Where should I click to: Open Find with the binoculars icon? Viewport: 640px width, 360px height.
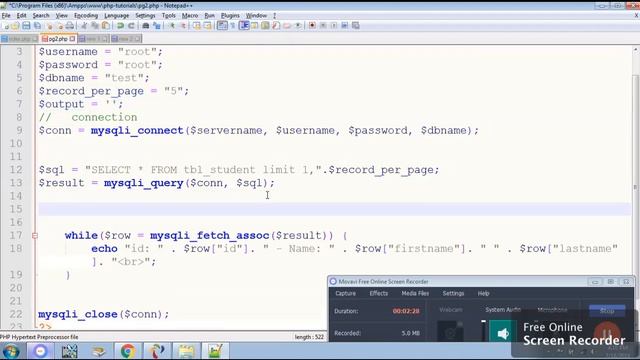click(x=146, y=26)
